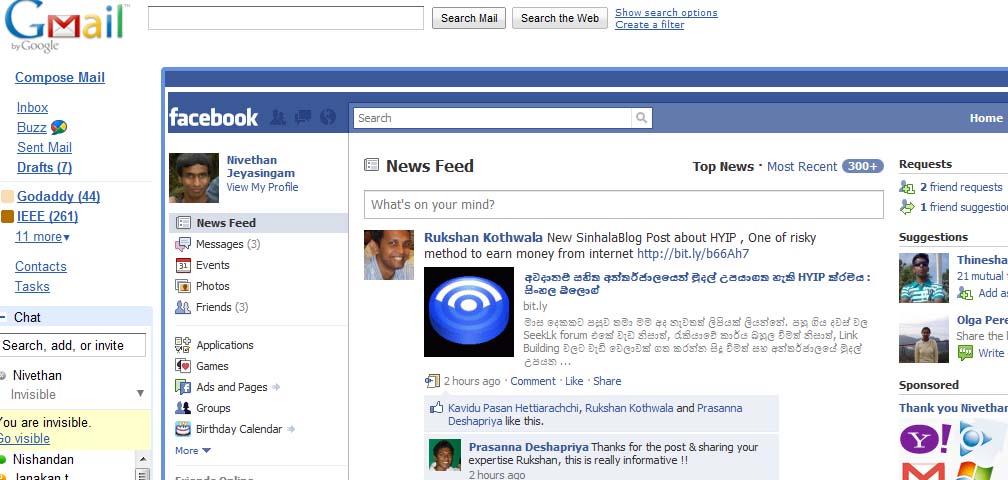1008x480 pixels.
Task: Click Comment under Rukshan's post
Action: [533, 381]
